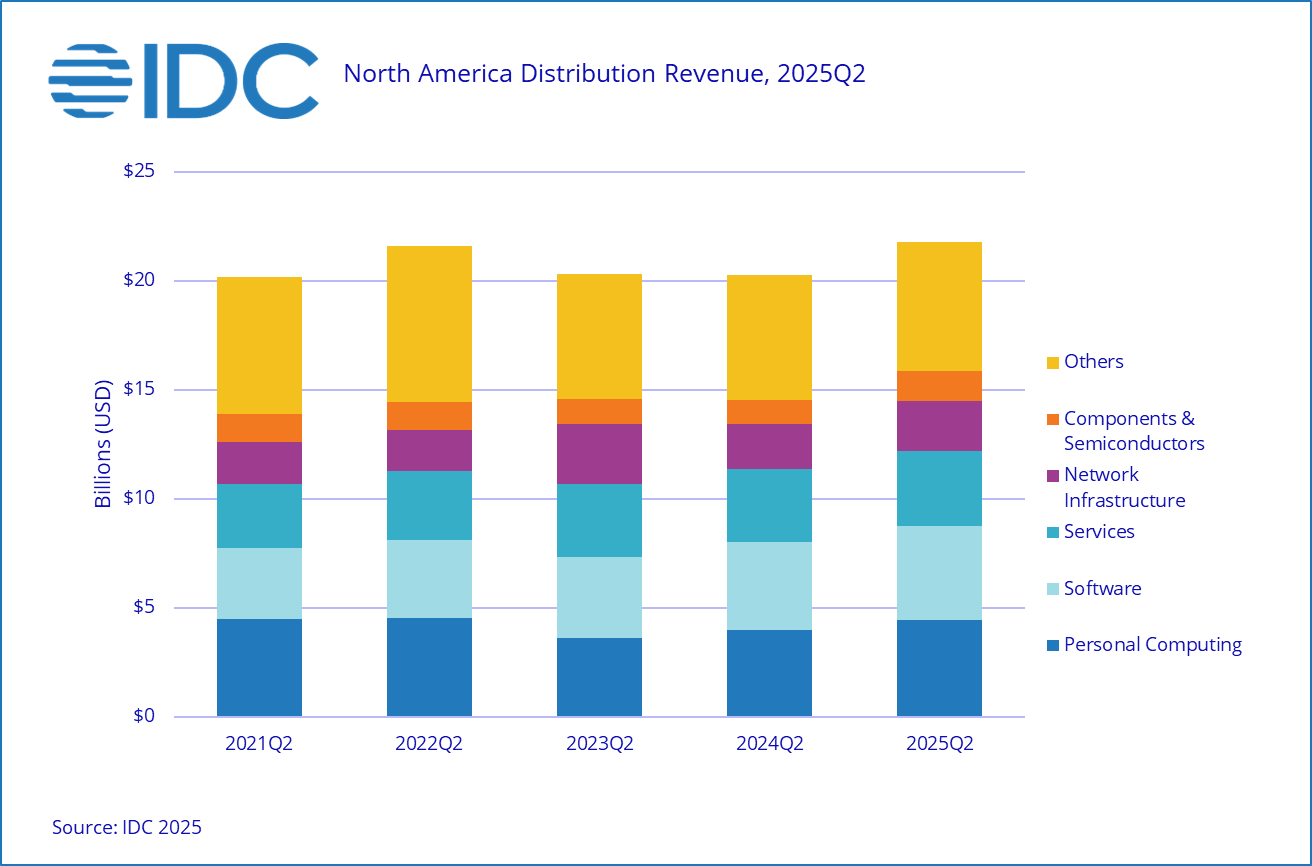1312x866 pixels.
Task: Click the yellow Others legend swatch
Action: (1051, 362)
